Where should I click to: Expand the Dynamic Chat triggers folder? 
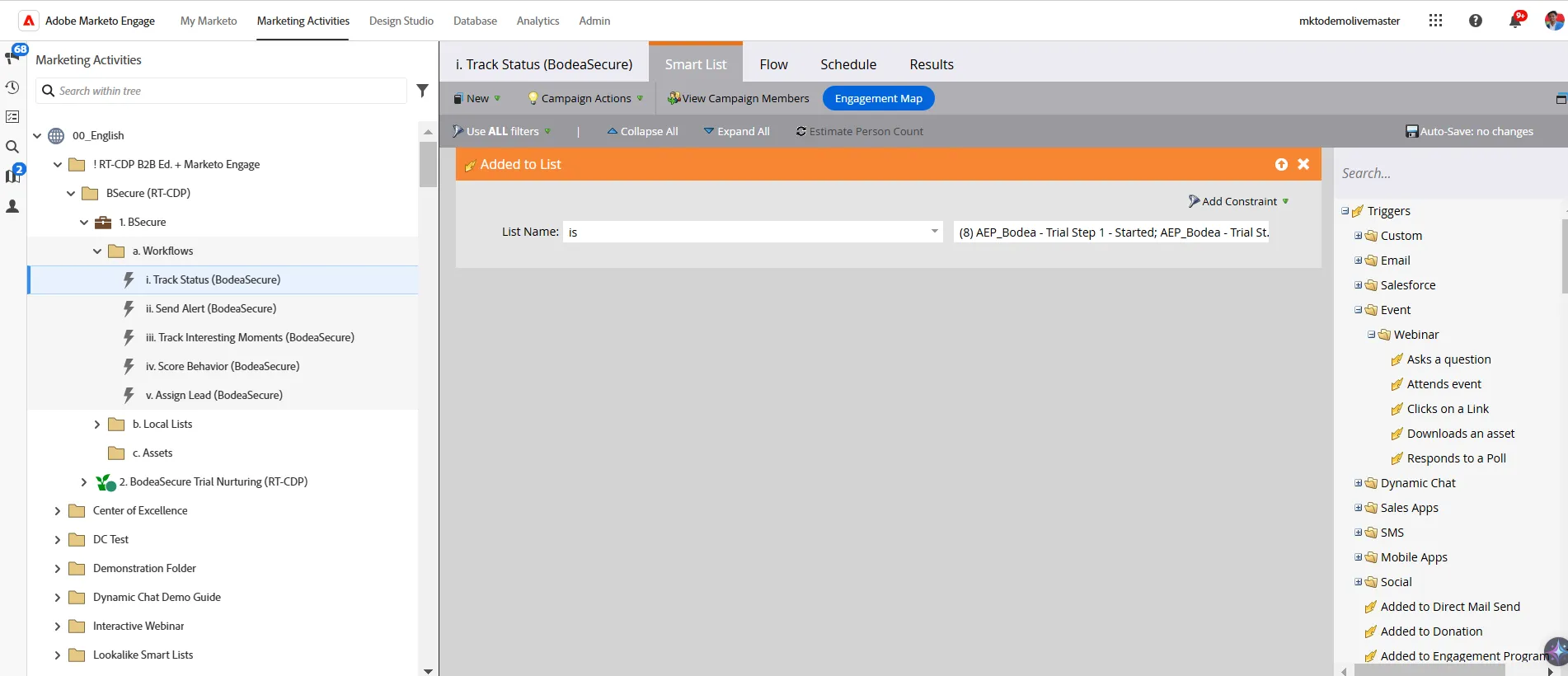pyautogui.click(x=1358, y=483)
